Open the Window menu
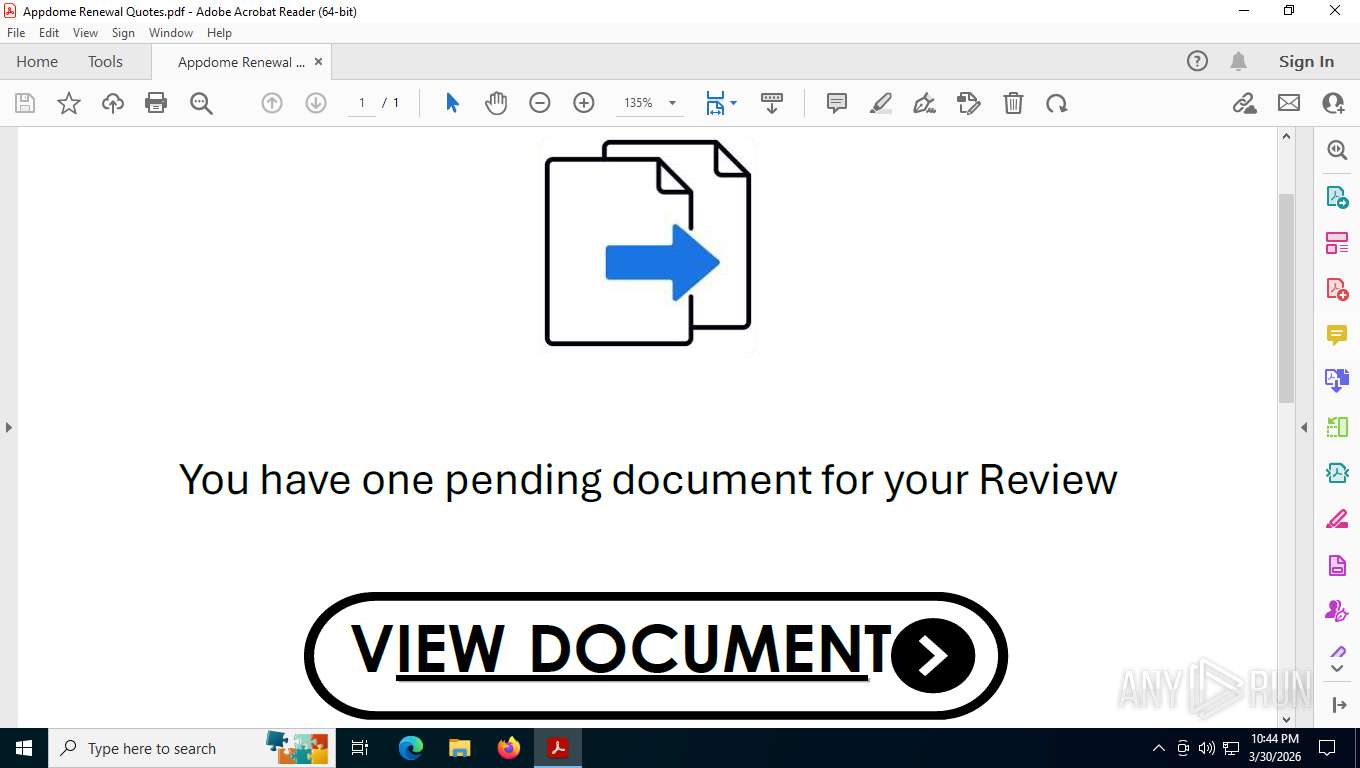The height and width of the screenshot is (768, 1360). [x=171, y=33]
